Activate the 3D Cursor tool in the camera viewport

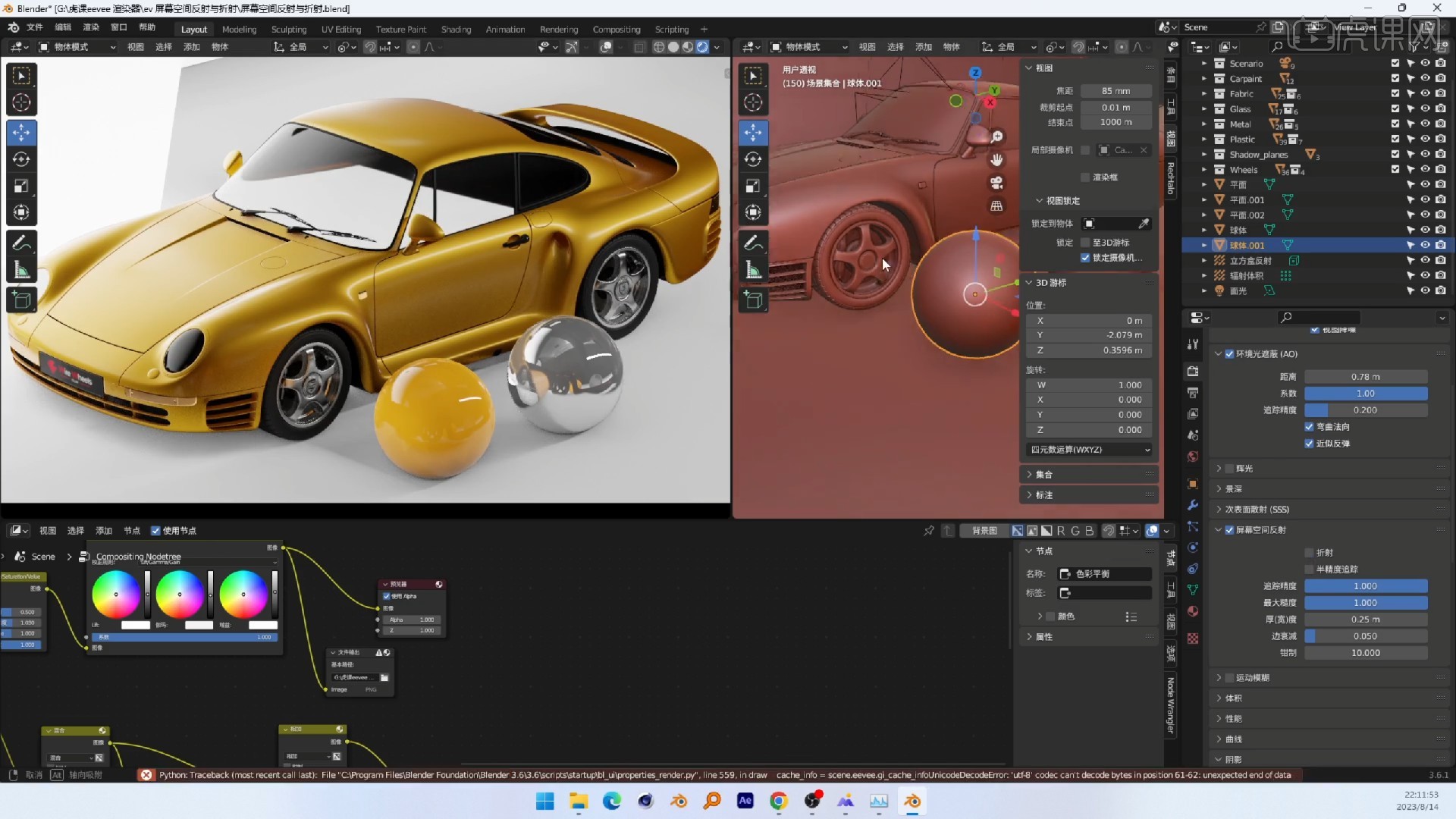pyautogui.click(x=753, y=102)
